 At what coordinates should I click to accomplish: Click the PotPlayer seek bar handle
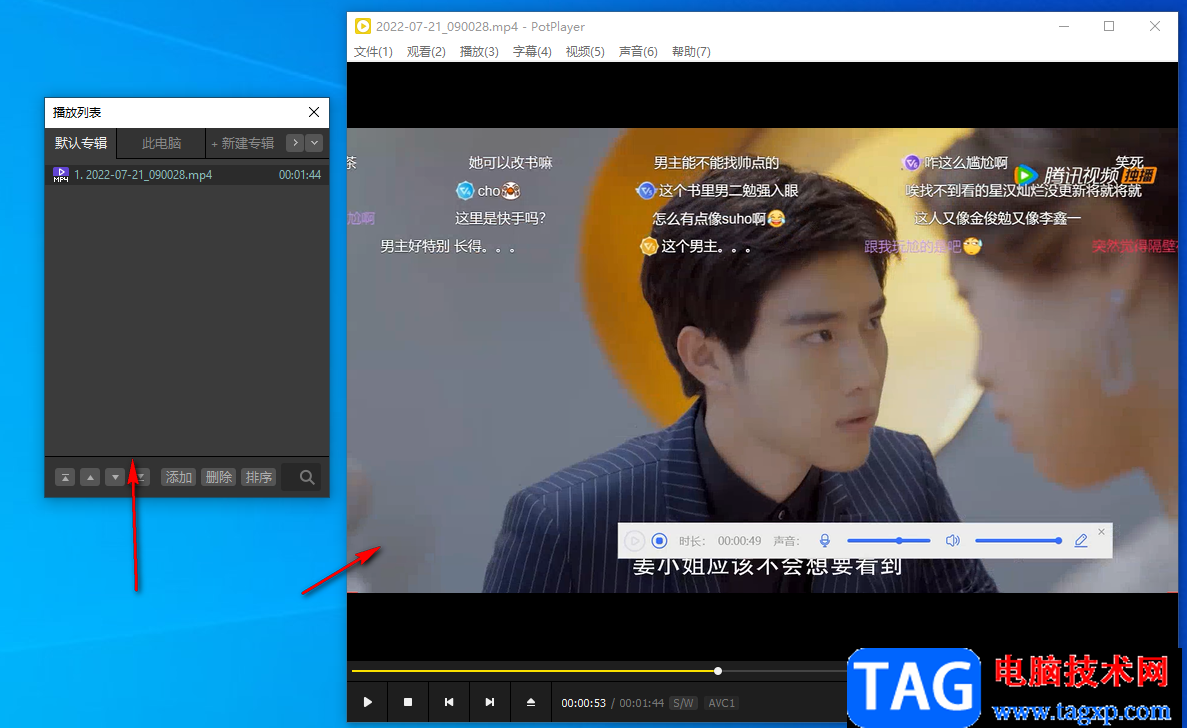click(718, 670)
